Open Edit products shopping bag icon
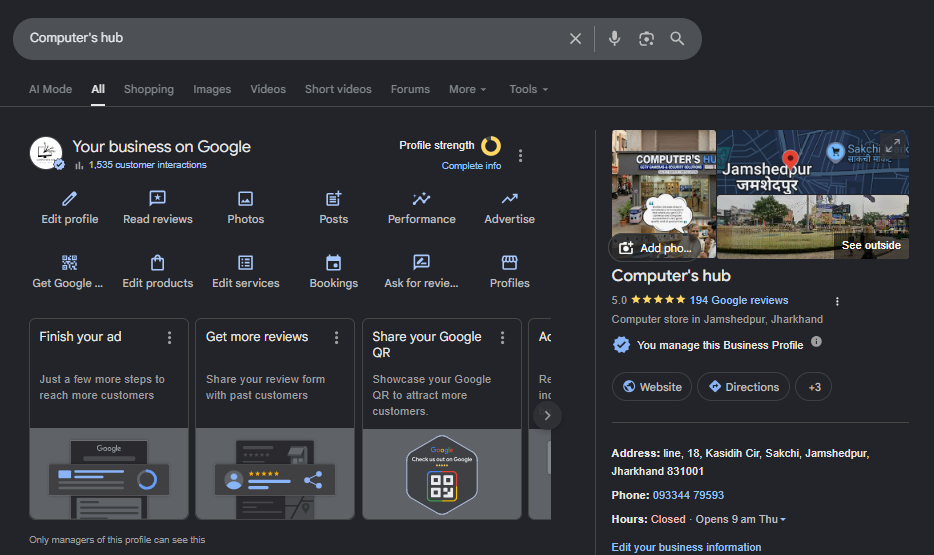The height and width of the screenshot is (555, 934). (157, 263)
